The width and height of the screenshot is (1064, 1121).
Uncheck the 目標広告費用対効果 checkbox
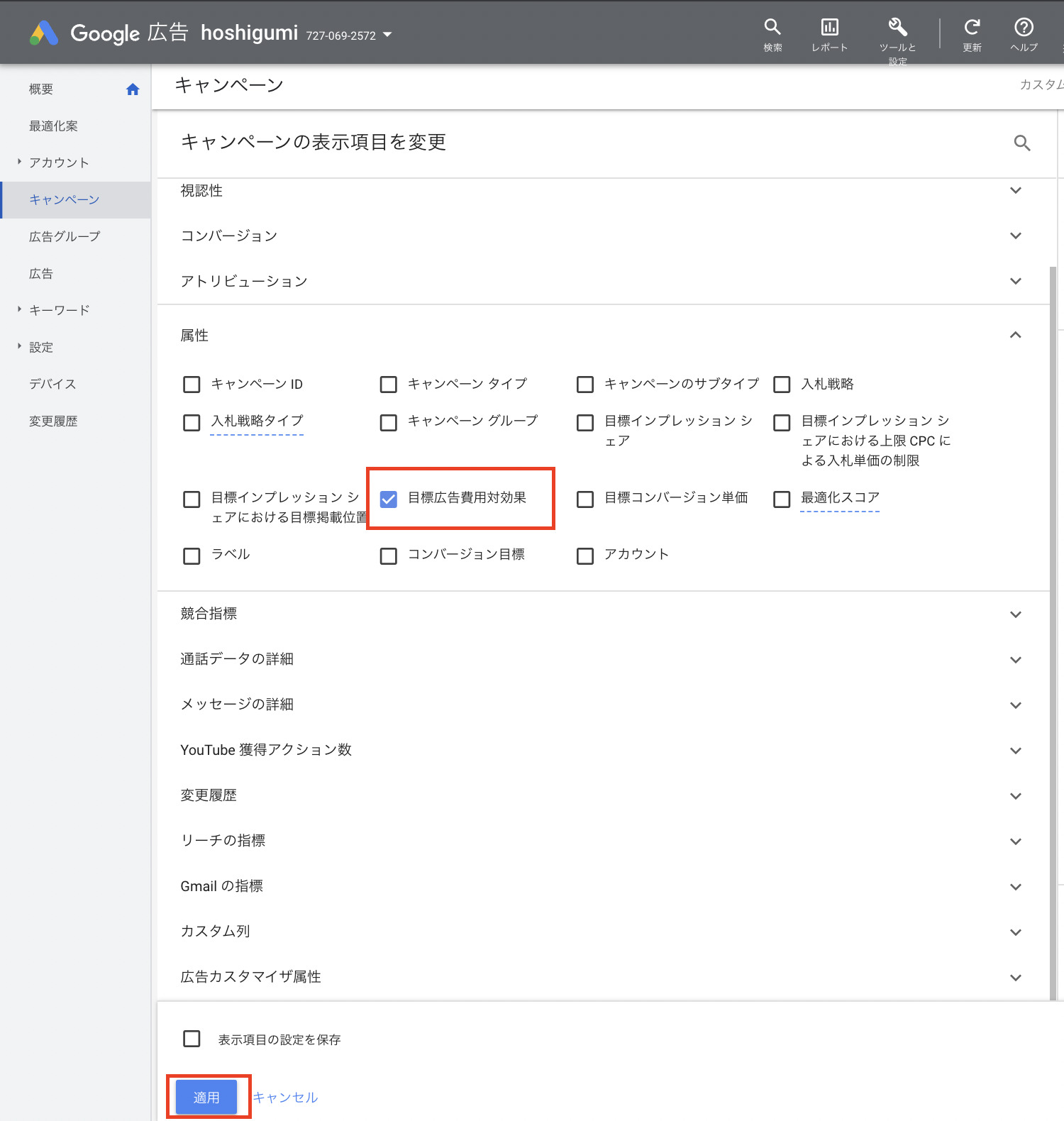pyautogui.click(x=389, y=499)
